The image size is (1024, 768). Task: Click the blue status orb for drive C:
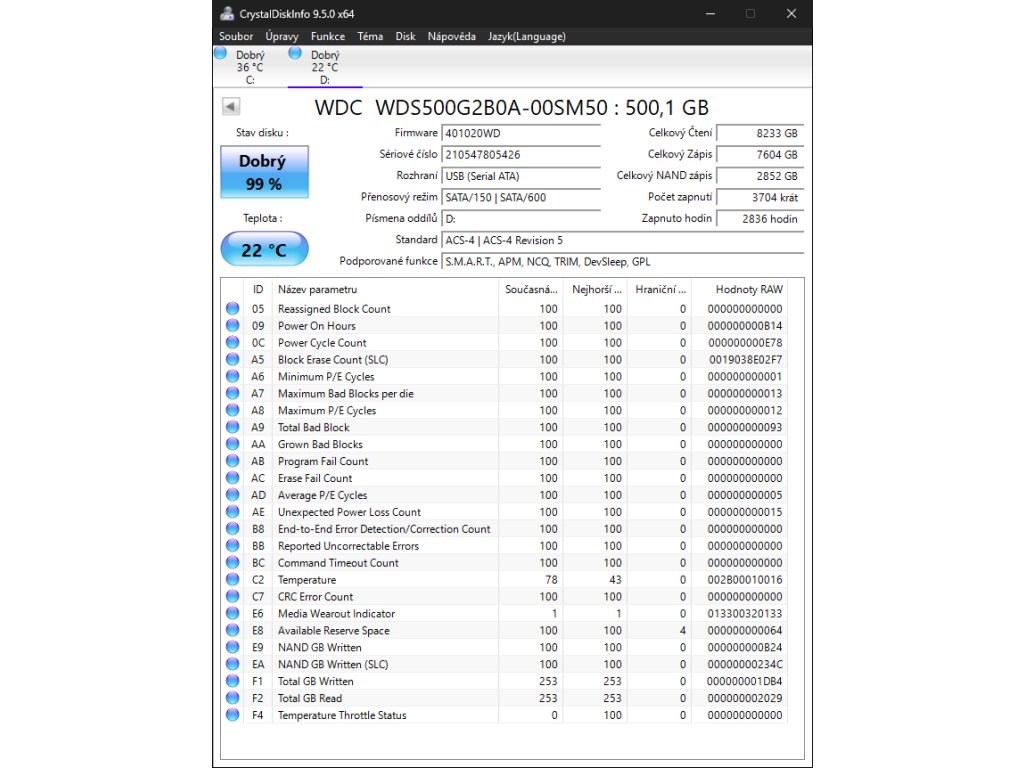221,54
